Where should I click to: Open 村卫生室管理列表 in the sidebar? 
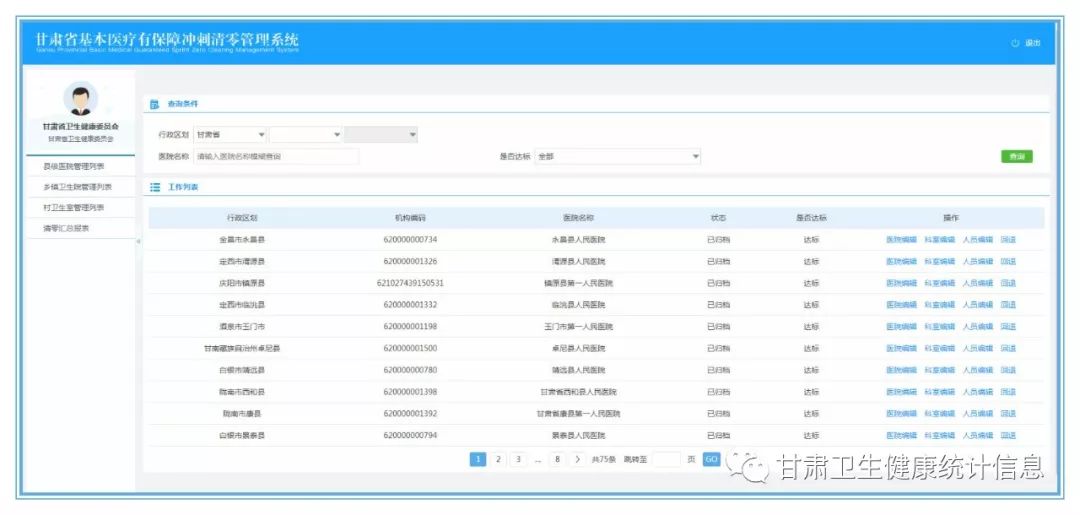click(74, 207)
